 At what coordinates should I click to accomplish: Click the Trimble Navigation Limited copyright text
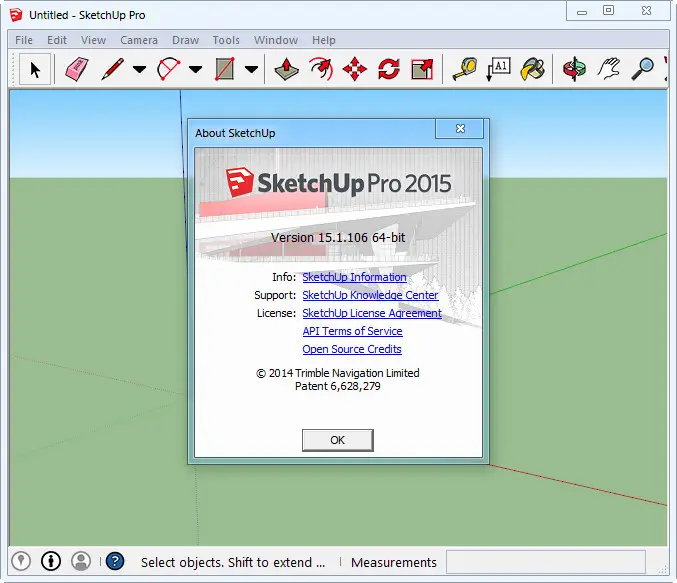pos(338,373)
